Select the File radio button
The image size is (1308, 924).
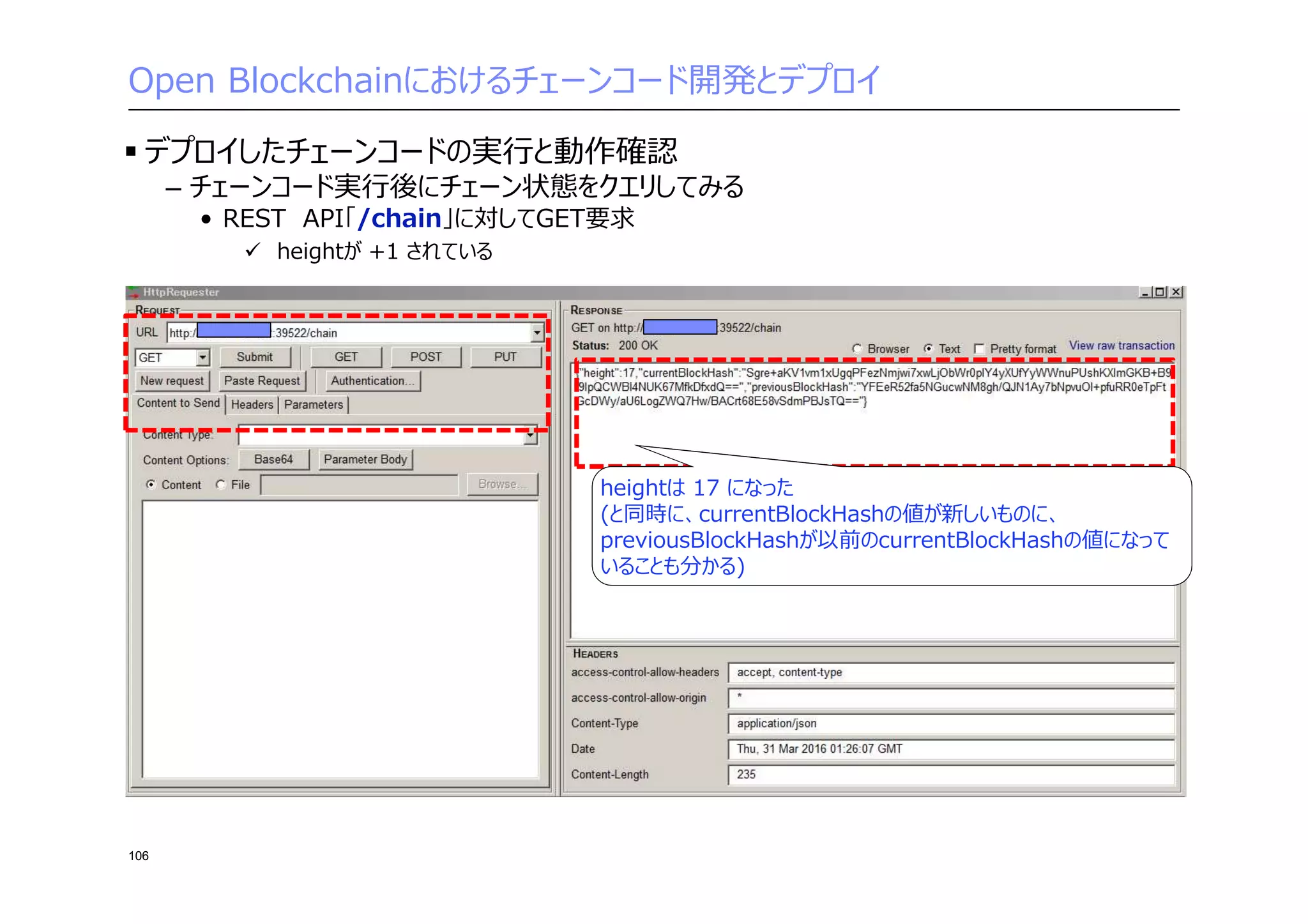click(x=221, y=485)
